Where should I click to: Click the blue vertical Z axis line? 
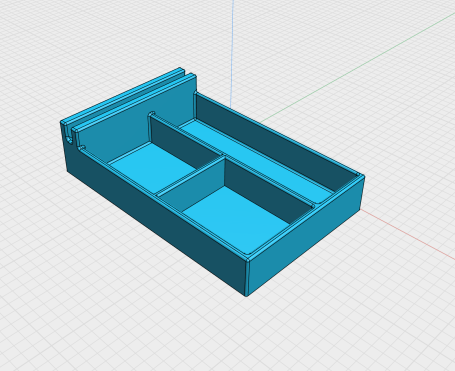[x=232, y=53]
